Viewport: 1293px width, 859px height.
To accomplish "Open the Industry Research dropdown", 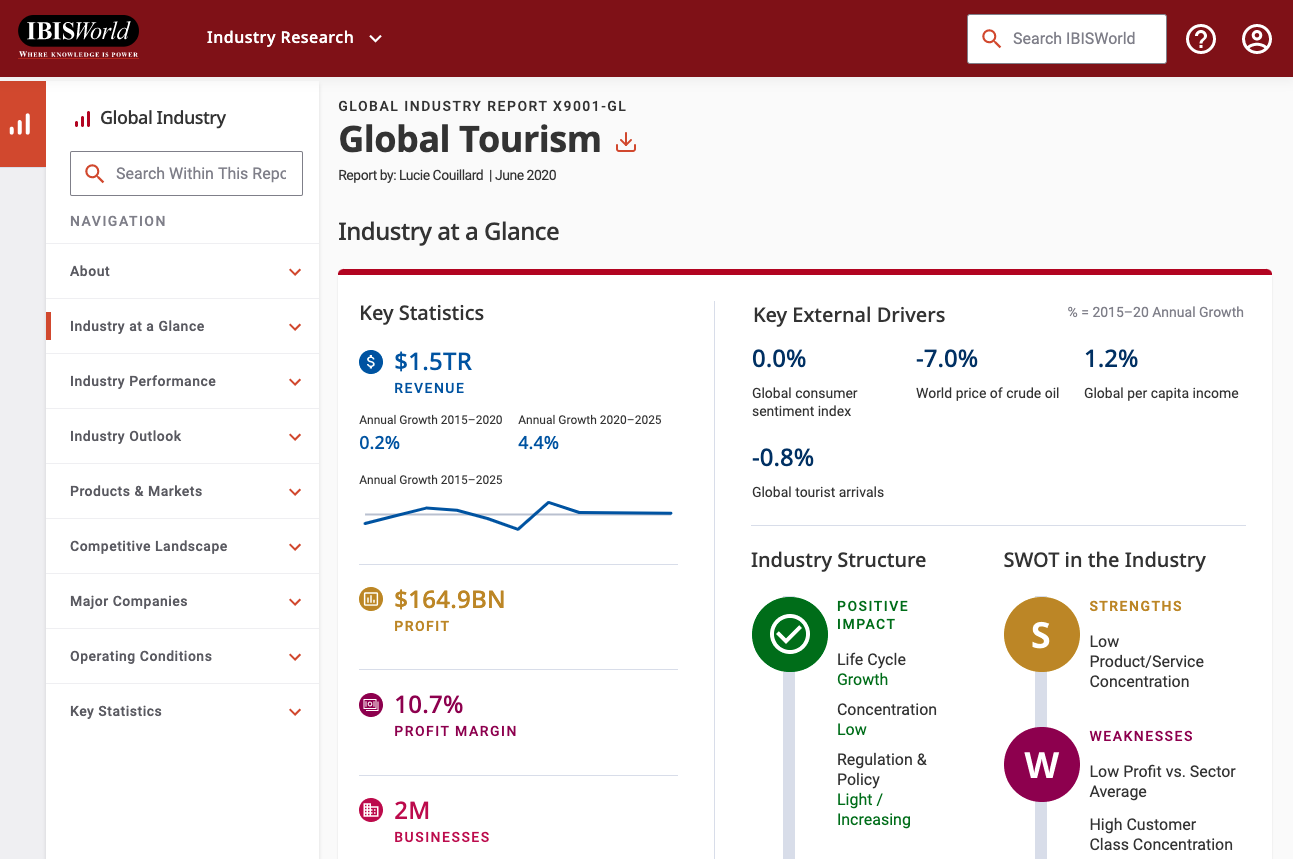I will click(x=294, y=38).
